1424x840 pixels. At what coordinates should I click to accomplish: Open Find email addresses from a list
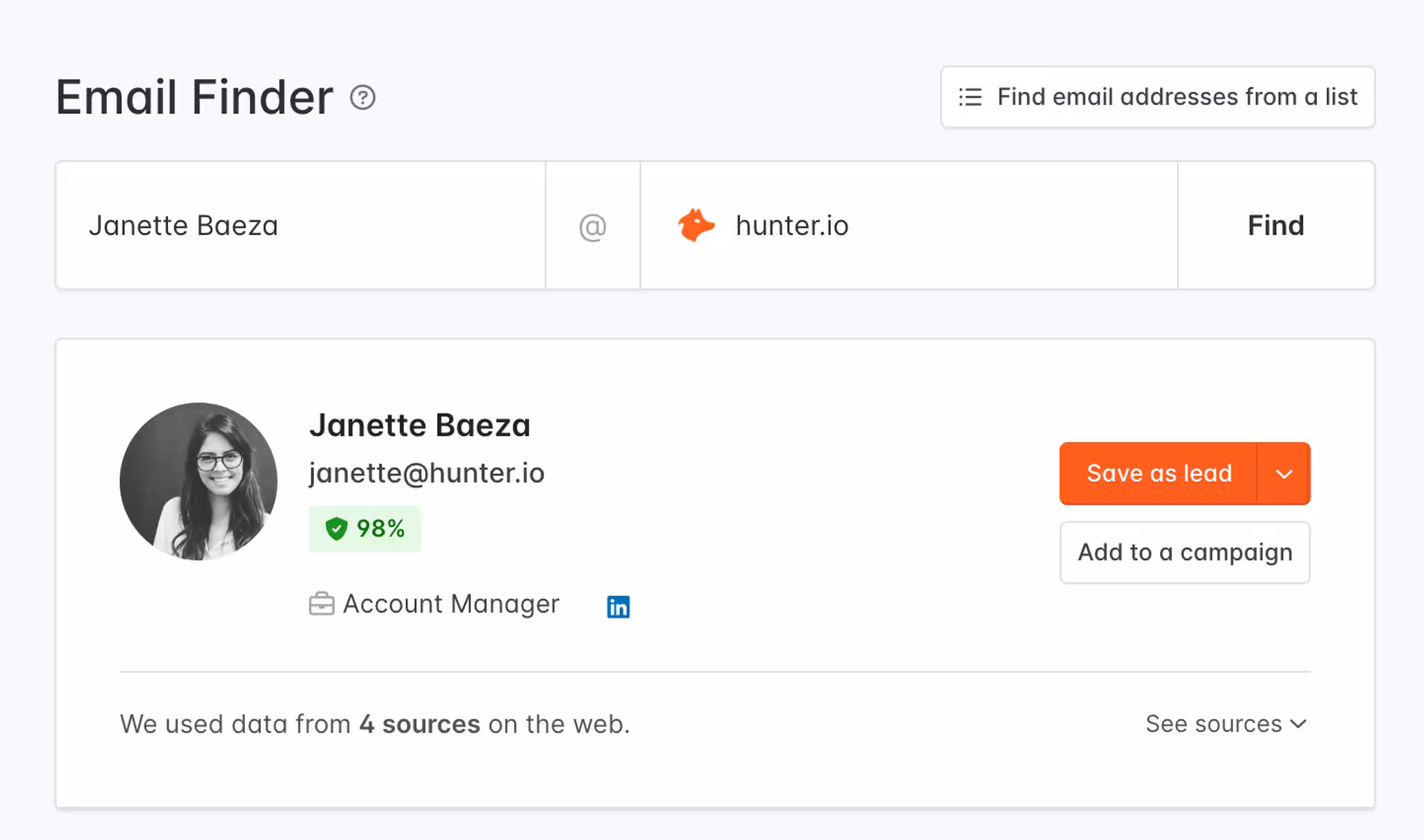[x=1158, y=97]
